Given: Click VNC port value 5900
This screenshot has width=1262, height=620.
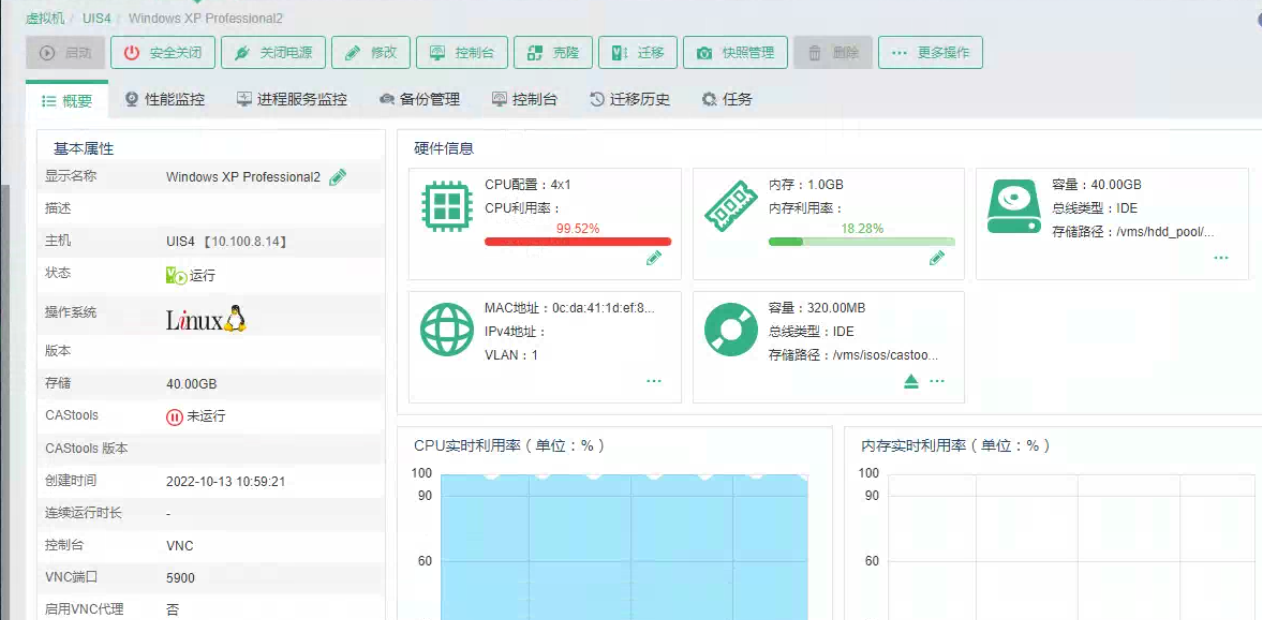Looking at the screenshot, I should point(181,578).
